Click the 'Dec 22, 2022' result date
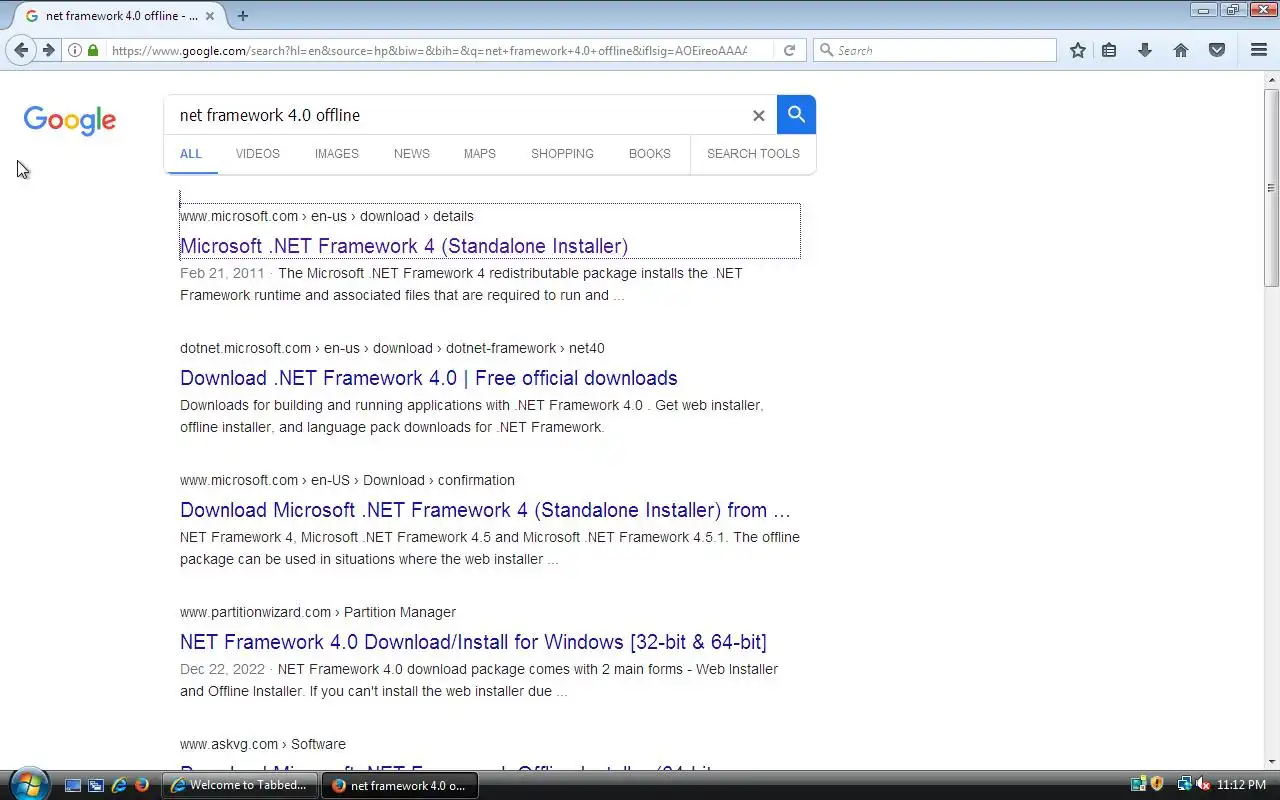The height and width of the screenshot is (800, 1280). [x=222, y=669]
